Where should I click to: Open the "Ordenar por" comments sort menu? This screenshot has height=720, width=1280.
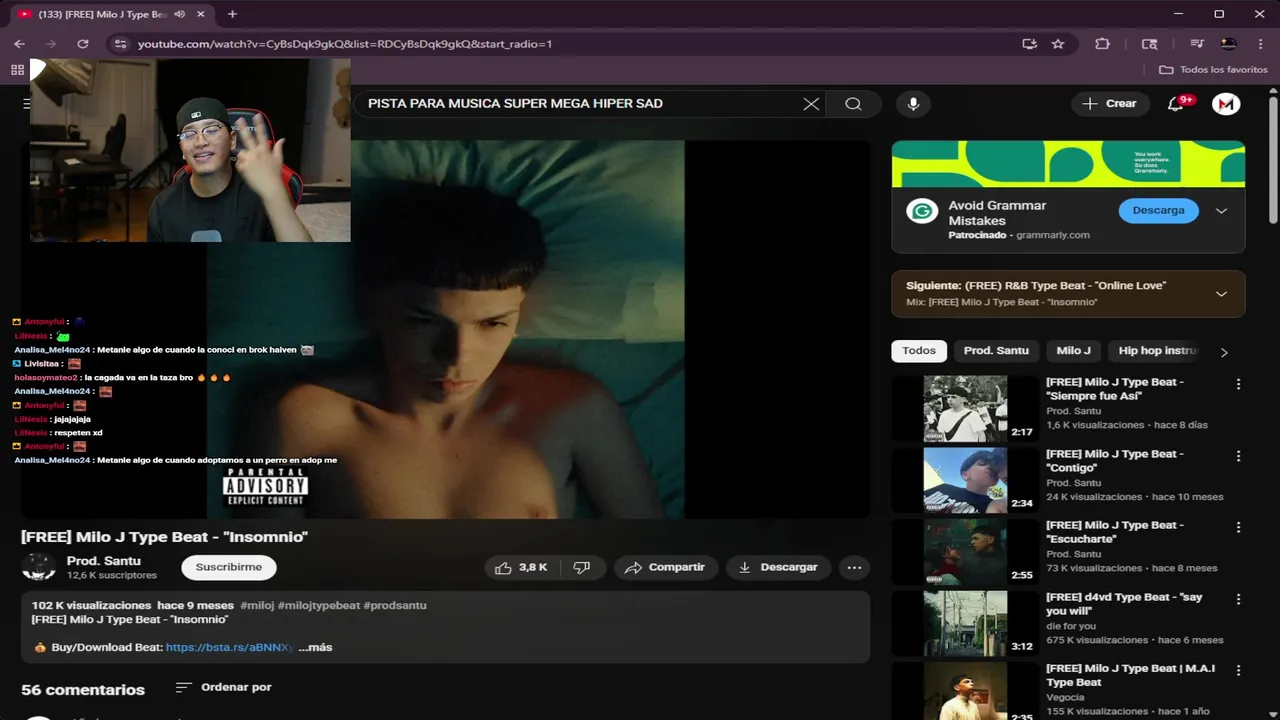(223, 687)
